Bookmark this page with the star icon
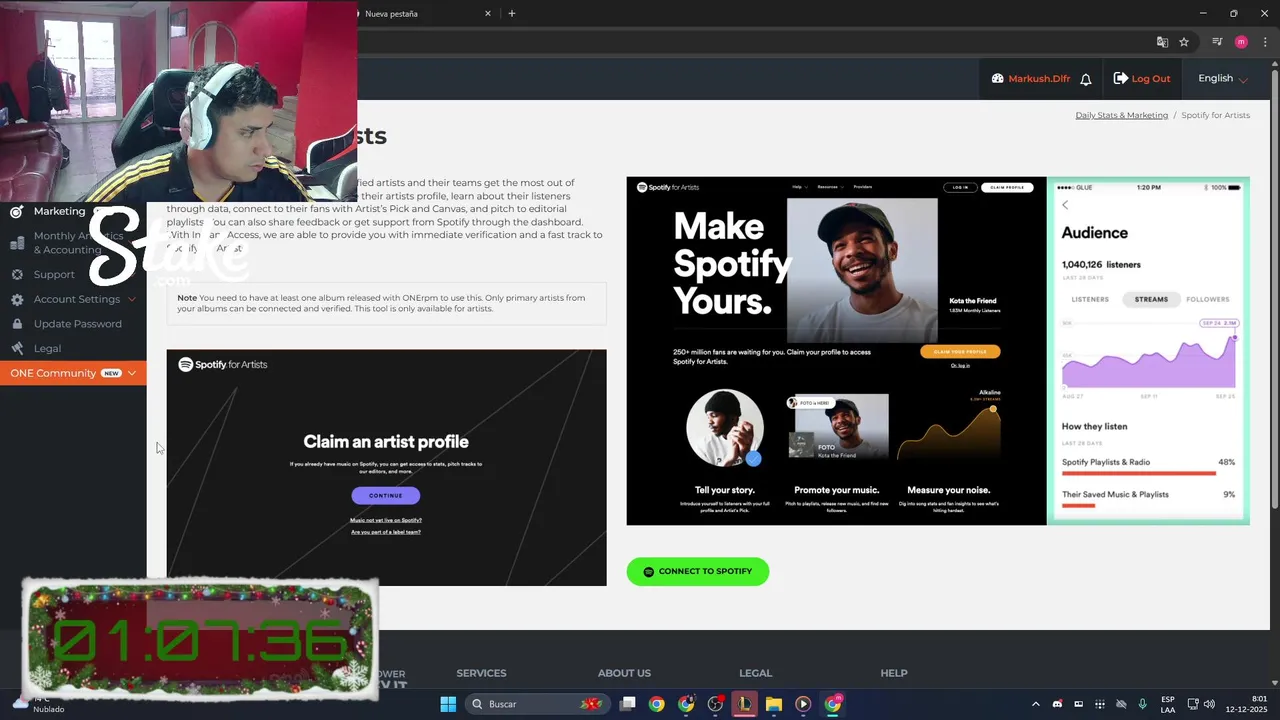The image size is (1280, 720). (1184, 42)
